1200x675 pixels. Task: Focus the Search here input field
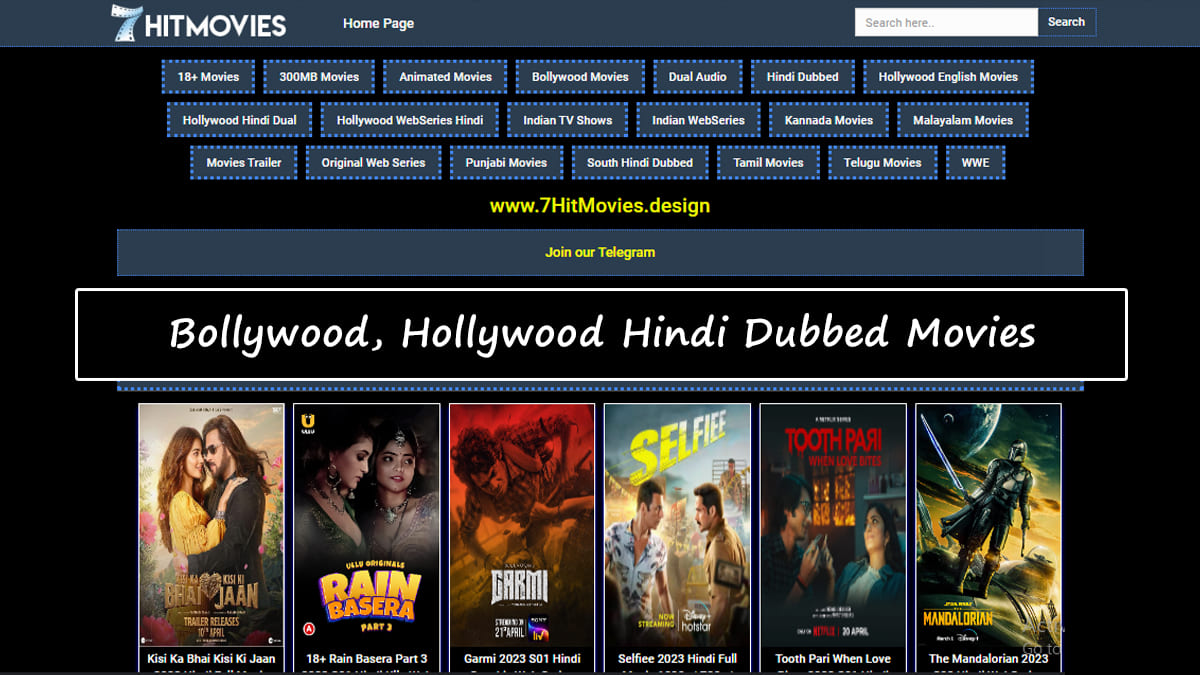coord(946,22)
